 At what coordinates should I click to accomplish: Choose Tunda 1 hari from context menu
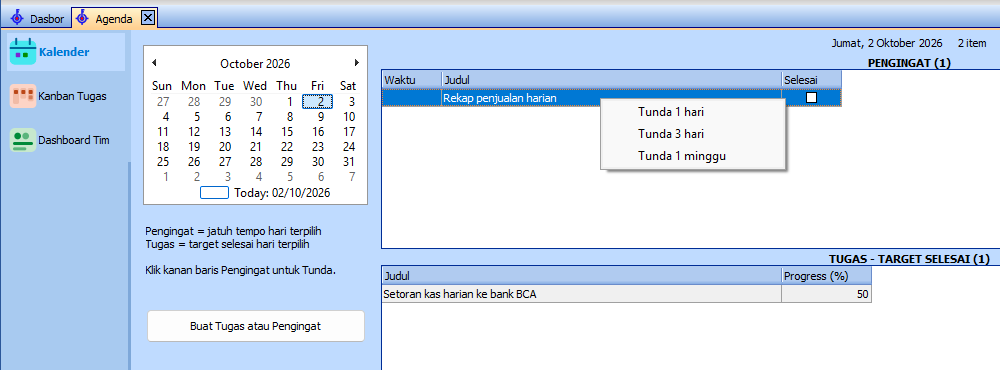693,112
